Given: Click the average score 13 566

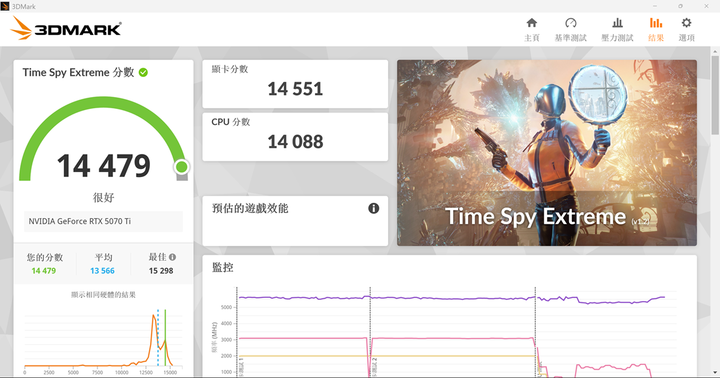Looking at the screenshot, I should pos(102,271).
